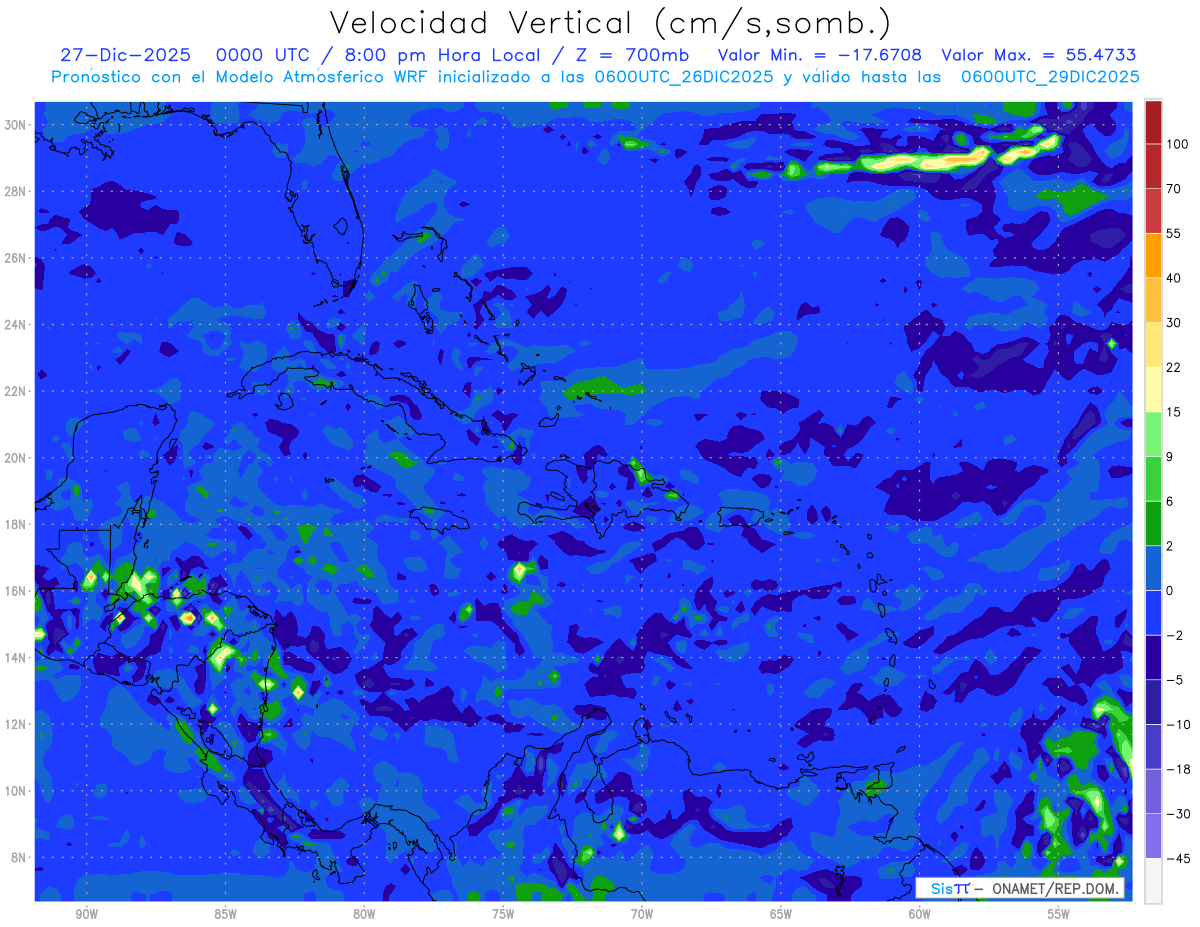The width and height of the screenshot is (1200, 927).
Task: Click the dark red swatch above 100
Action: 1153,122
